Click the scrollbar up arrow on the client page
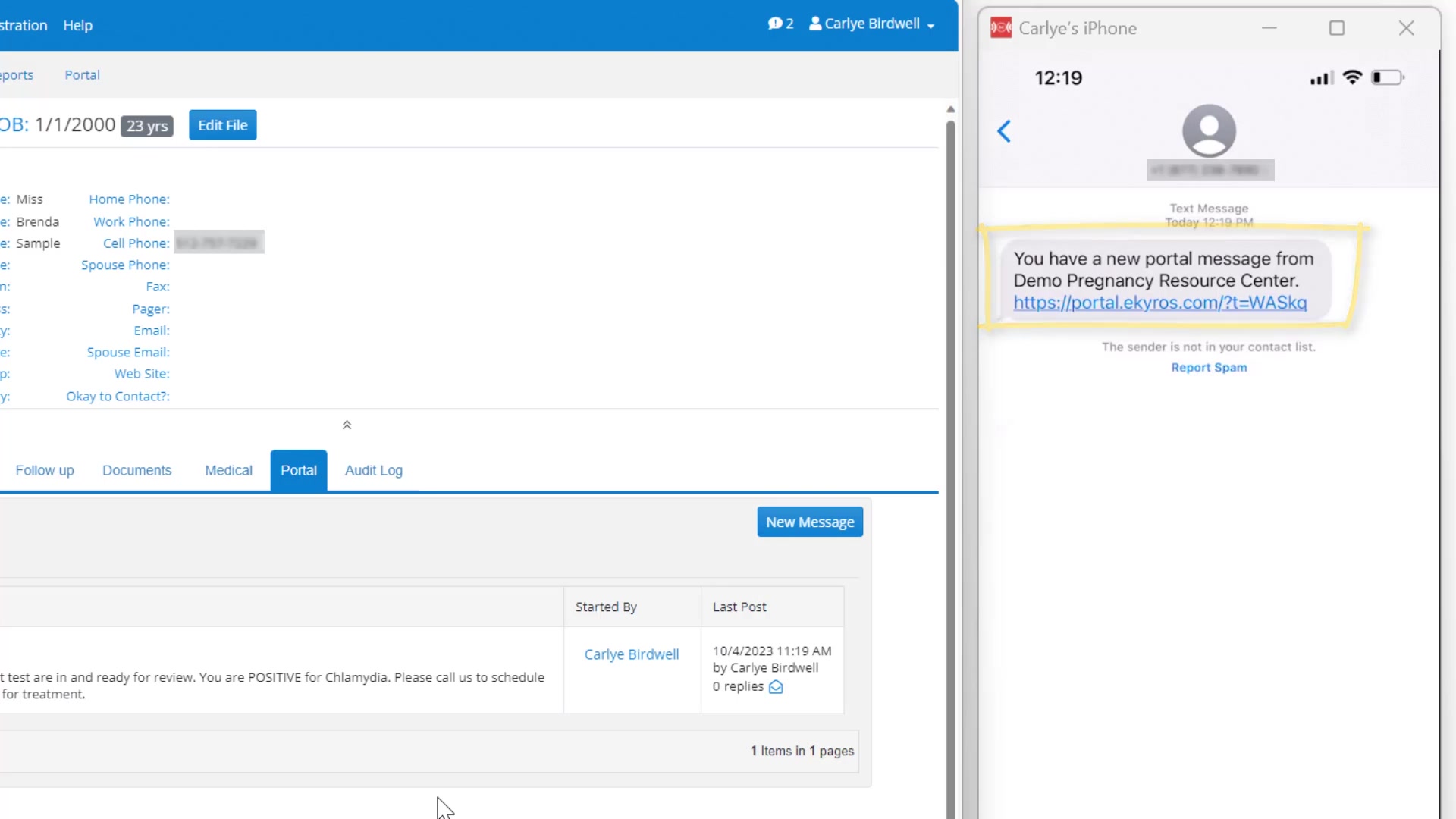This screenshot has height=819, width=1456. (950, 110)
